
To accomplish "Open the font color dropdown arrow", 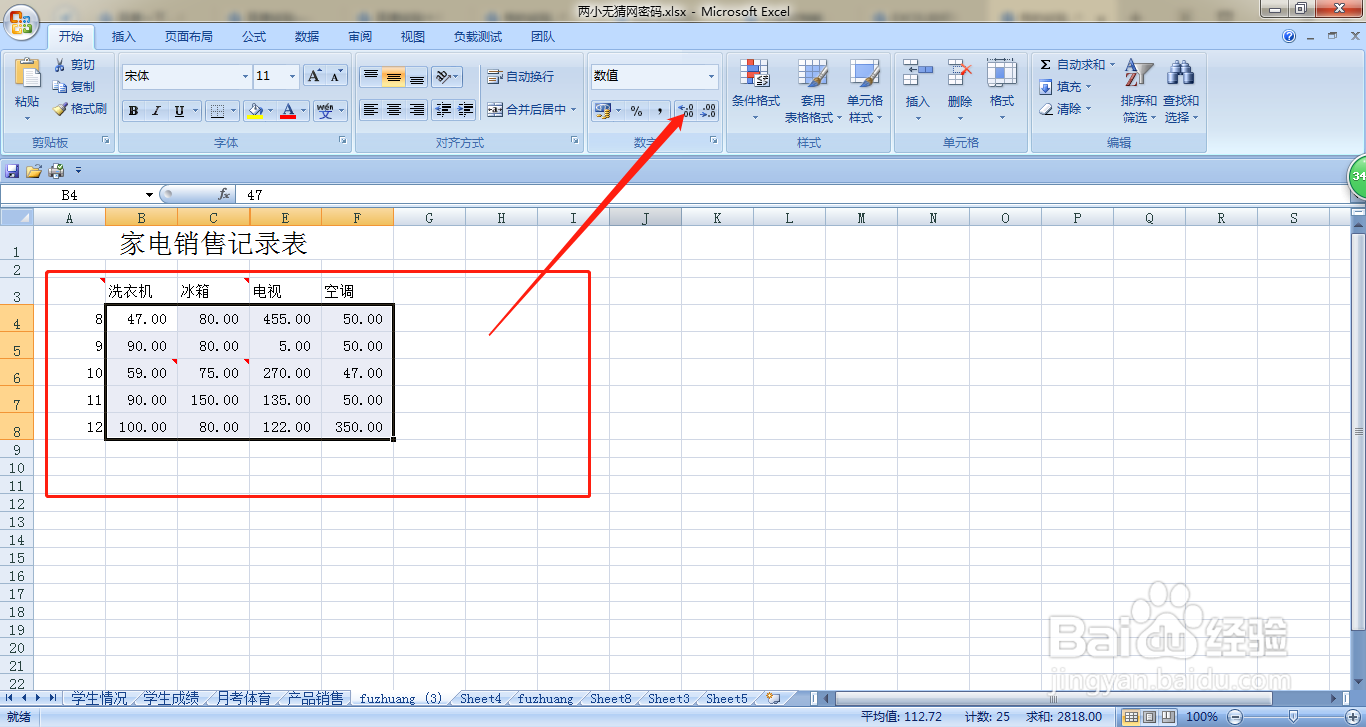I will click(x=304, y=111).
